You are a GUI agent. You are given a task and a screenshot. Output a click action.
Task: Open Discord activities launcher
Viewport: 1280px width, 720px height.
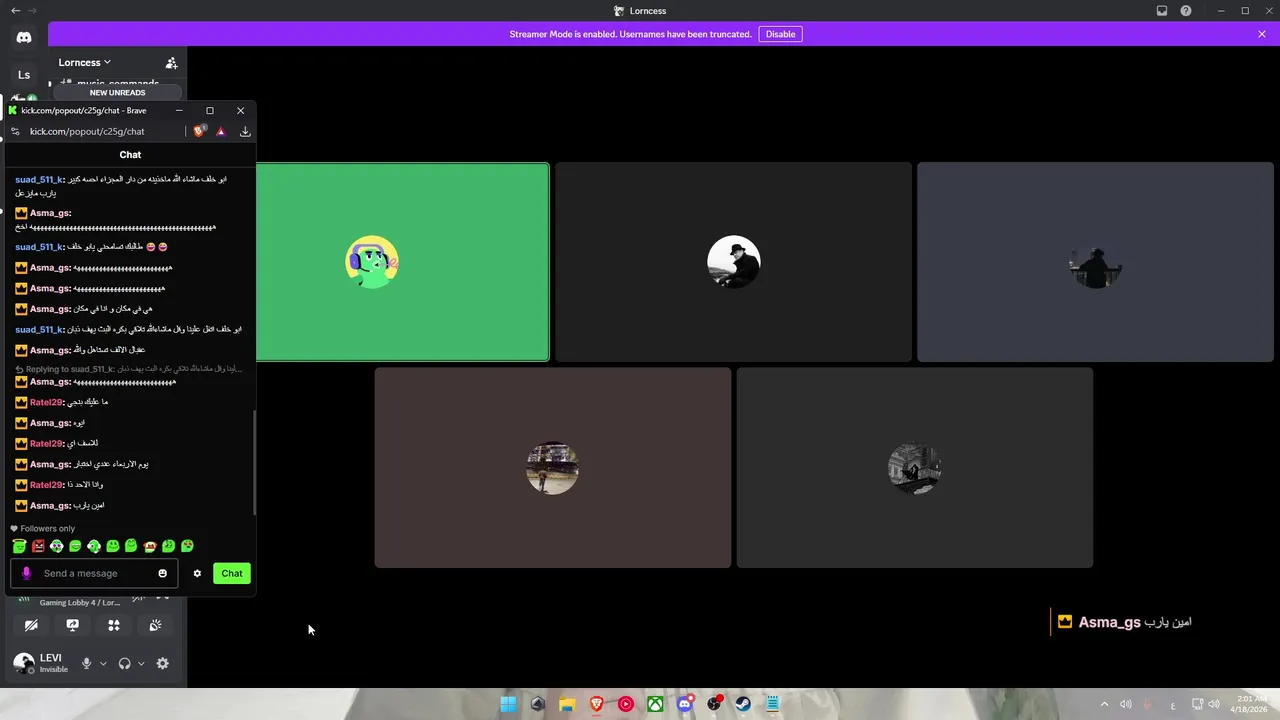click(x=114, y=625)
